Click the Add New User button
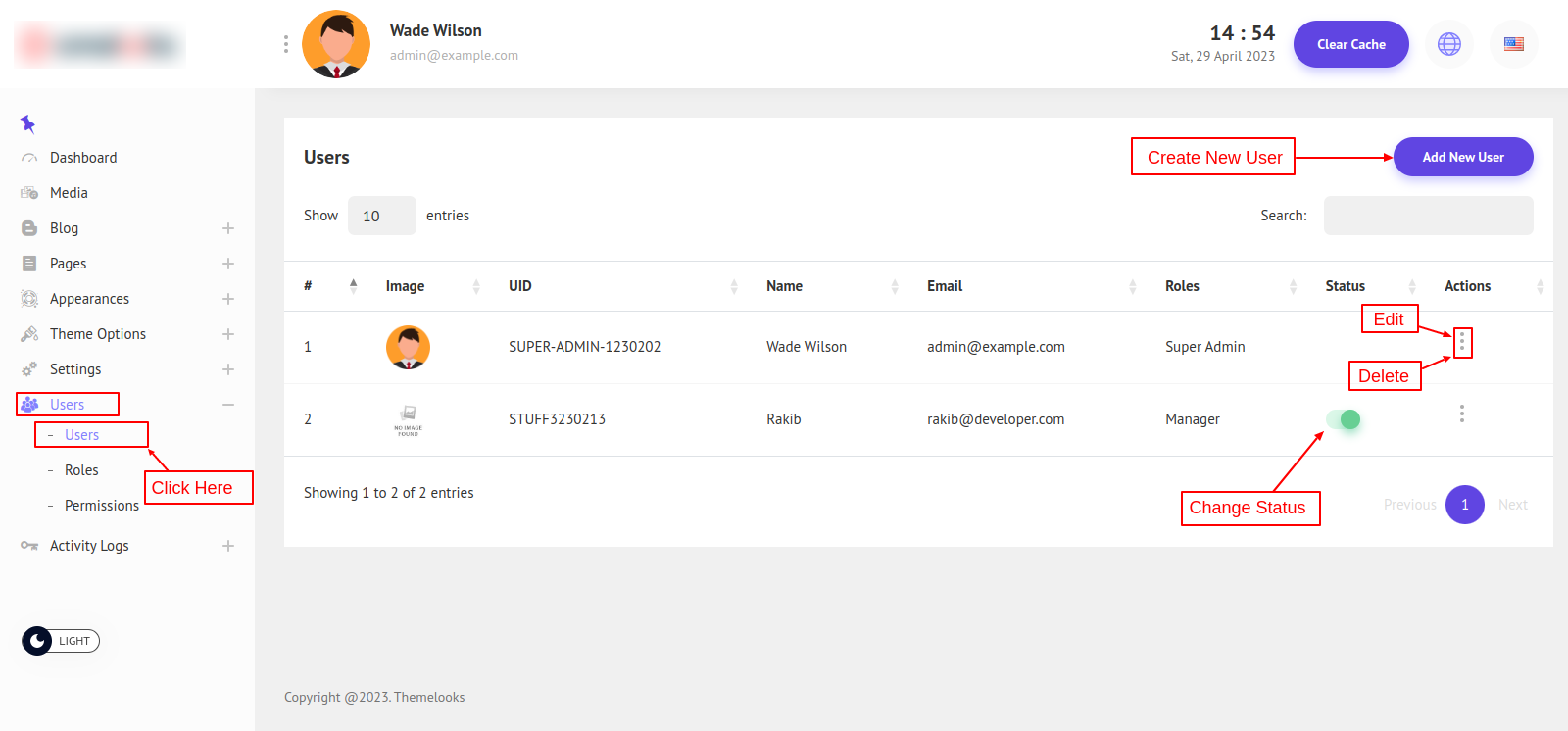 click(1462, 157)
